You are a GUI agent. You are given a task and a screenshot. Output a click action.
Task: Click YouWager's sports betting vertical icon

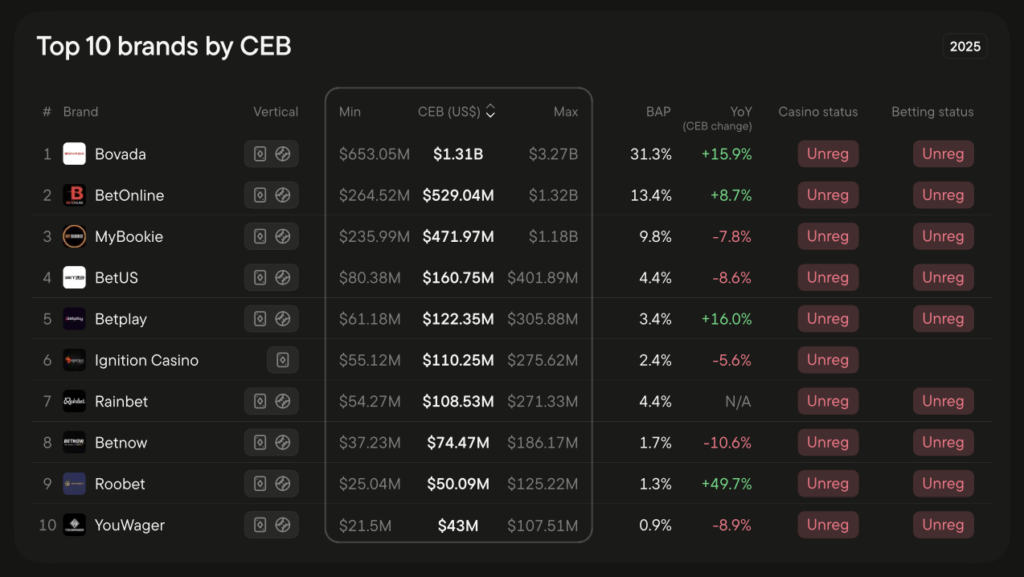tap(283, 525)
